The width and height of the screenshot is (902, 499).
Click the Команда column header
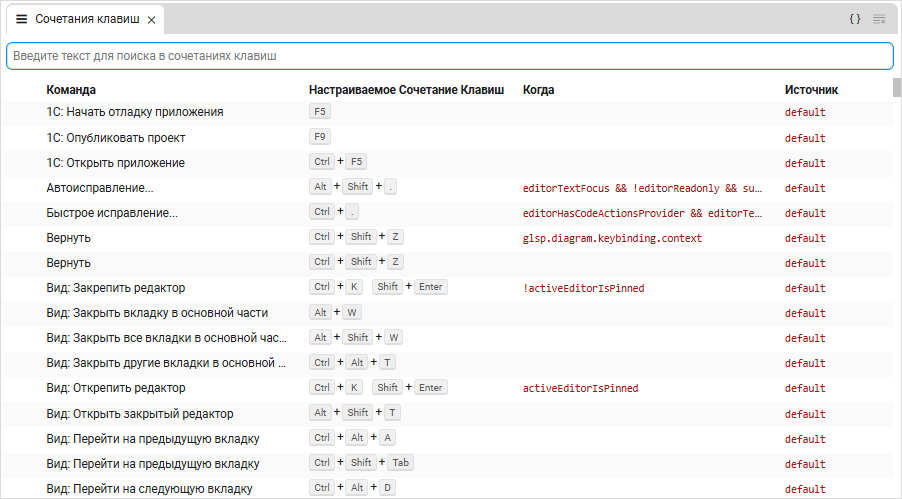(71, 90)
